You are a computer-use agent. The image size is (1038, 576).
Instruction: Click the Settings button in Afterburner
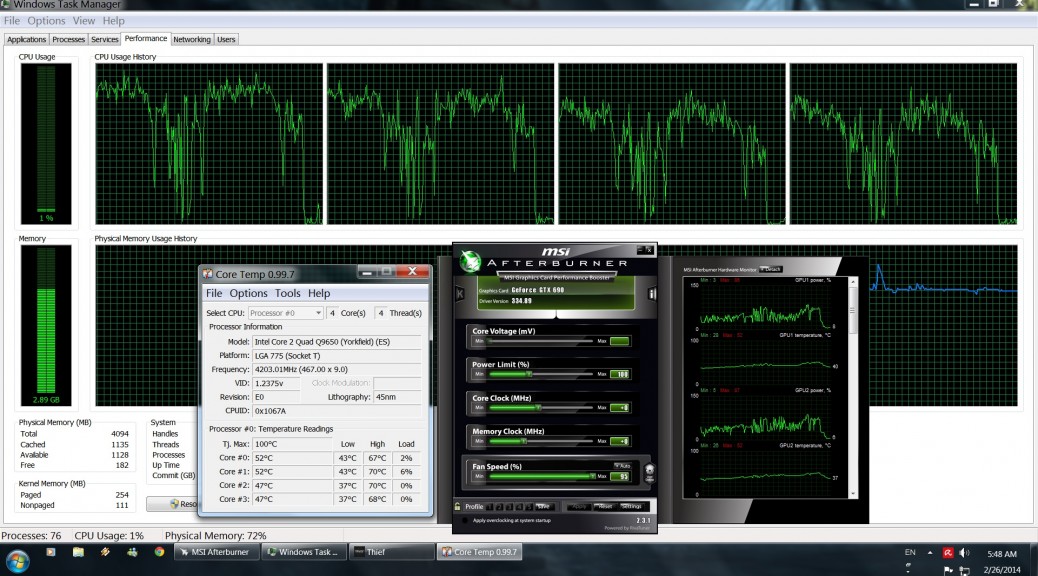630,507
